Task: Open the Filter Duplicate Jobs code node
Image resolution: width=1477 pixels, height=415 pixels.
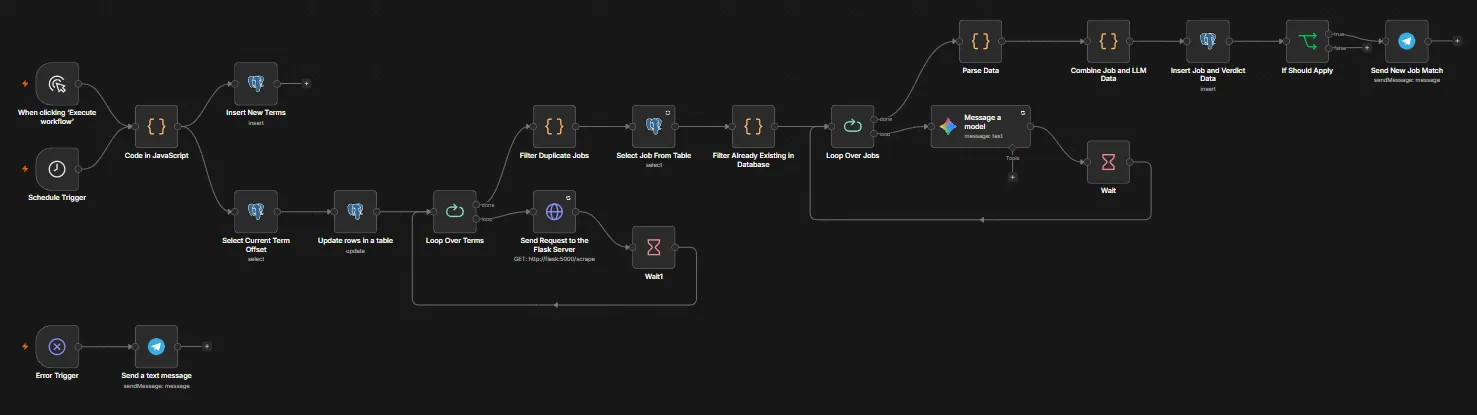Action: click(x=555, y=126)
